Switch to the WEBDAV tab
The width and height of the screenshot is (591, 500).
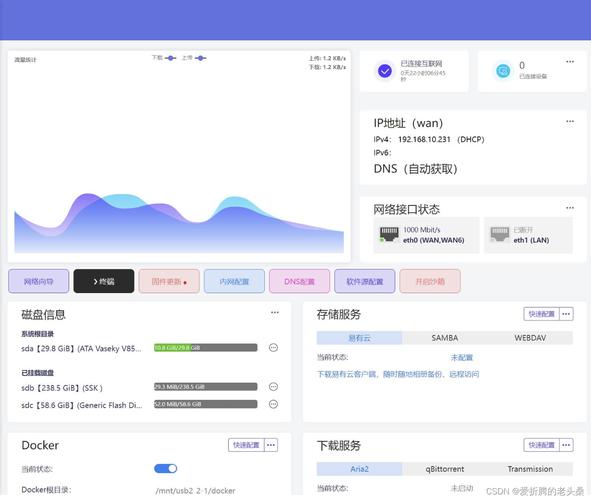coord(530,338)
